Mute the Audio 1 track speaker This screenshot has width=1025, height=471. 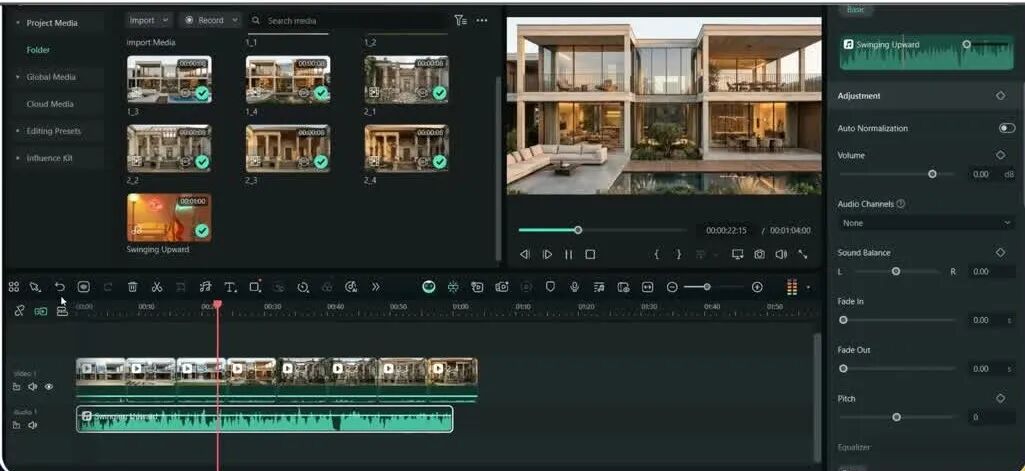pos(33,425)
